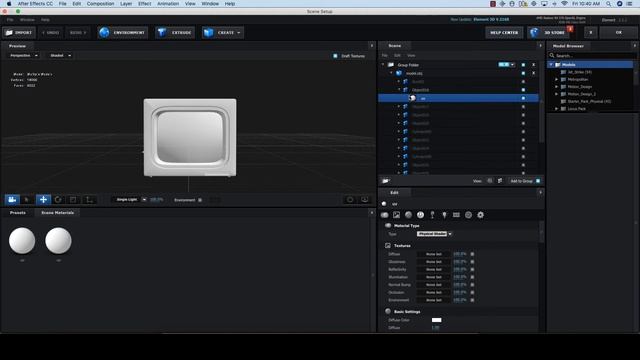Select the rotate tool in preview toolbar
This screenshot has width=640, height=360.
[x=58, y=200]
